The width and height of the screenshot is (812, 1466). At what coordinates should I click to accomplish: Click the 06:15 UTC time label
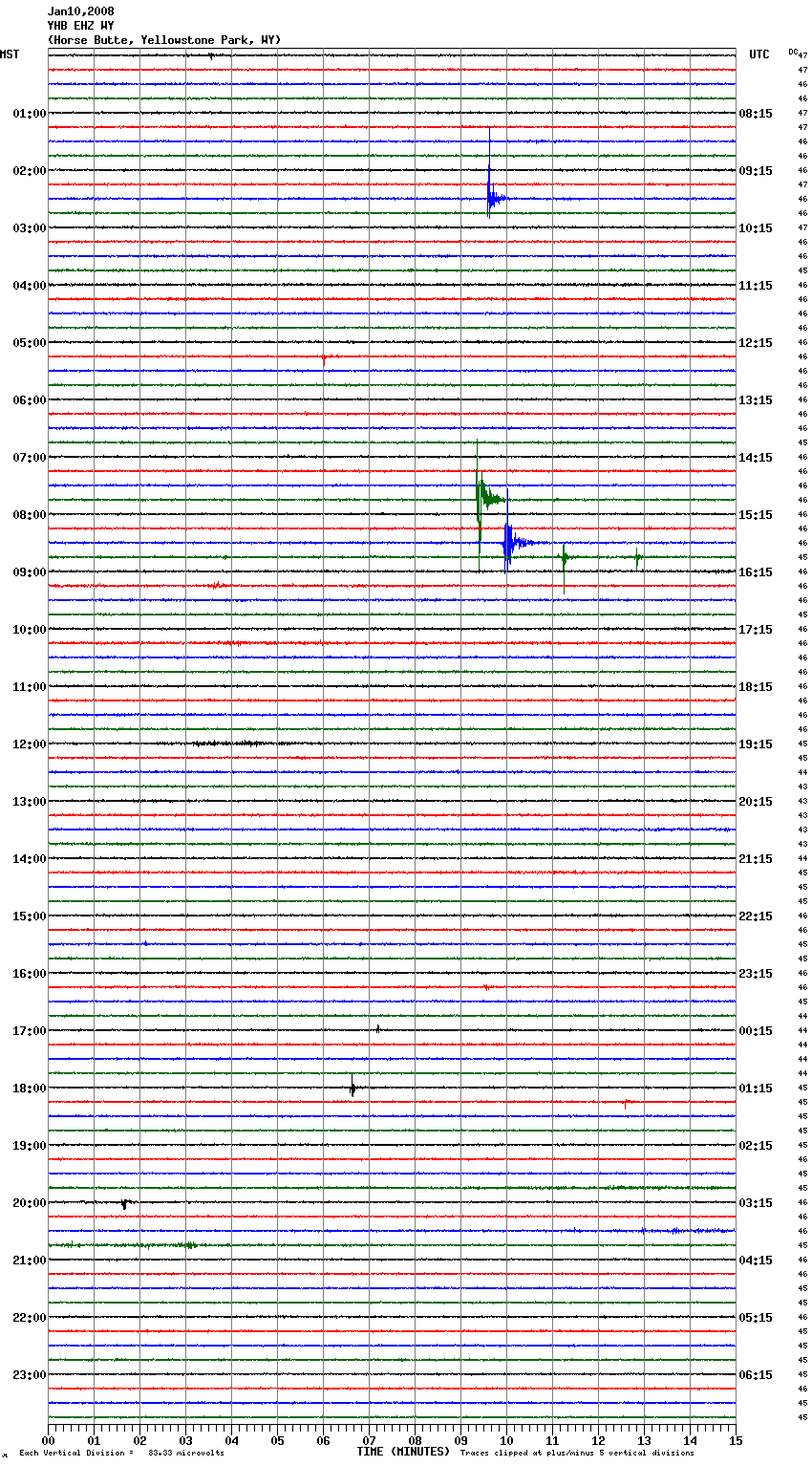756,1375
